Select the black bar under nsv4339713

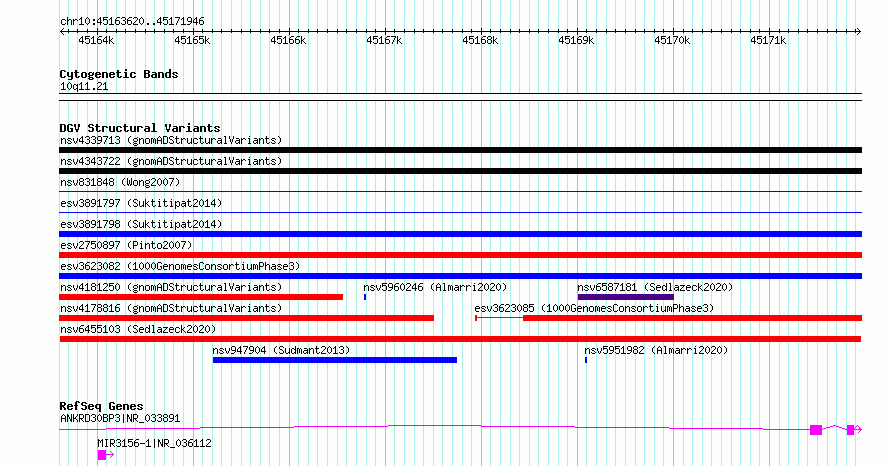pyautogui.click(x=460, y=150)
